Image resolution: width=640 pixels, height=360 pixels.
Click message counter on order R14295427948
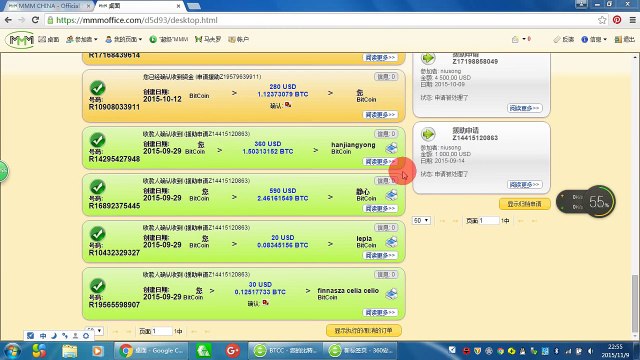[386, 134]
